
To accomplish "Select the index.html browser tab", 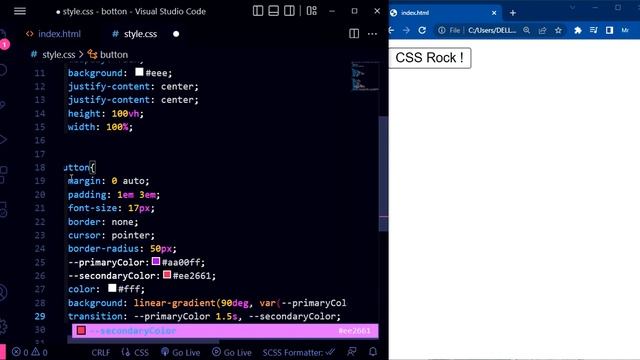I will tap(445, 13).
